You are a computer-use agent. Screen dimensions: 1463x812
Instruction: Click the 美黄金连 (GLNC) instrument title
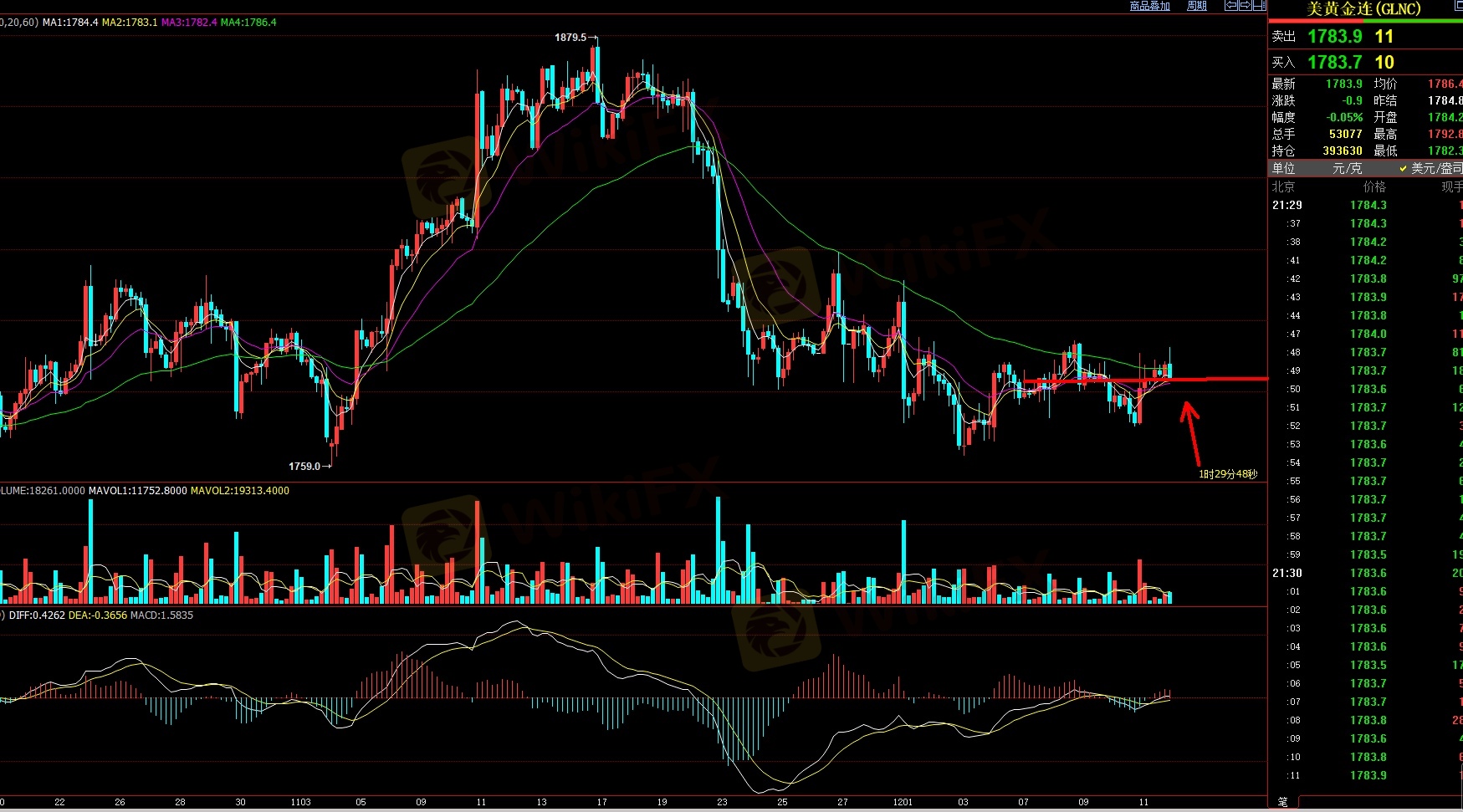1363,9
